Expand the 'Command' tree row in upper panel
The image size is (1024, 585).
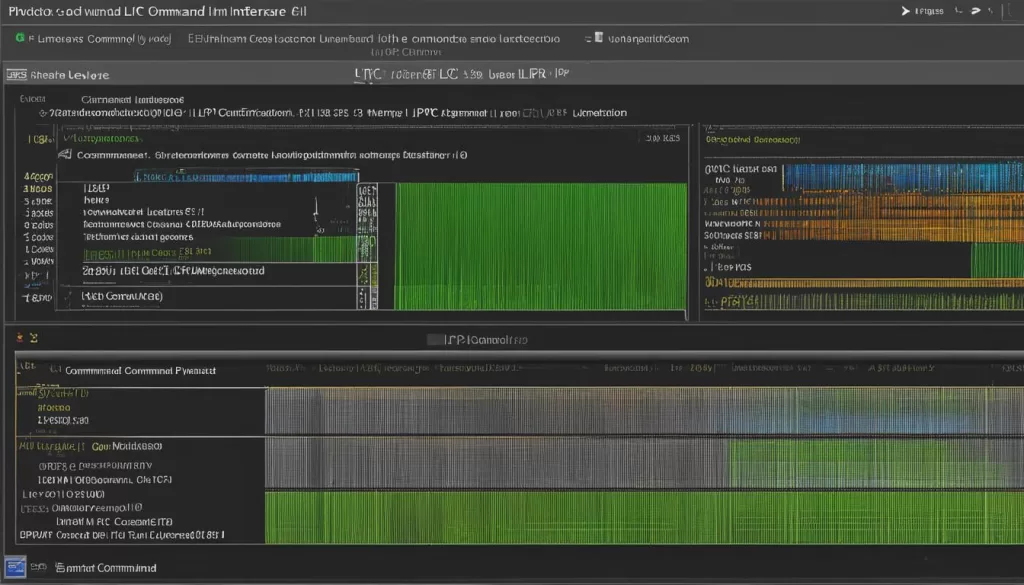(x=44, y=113)
